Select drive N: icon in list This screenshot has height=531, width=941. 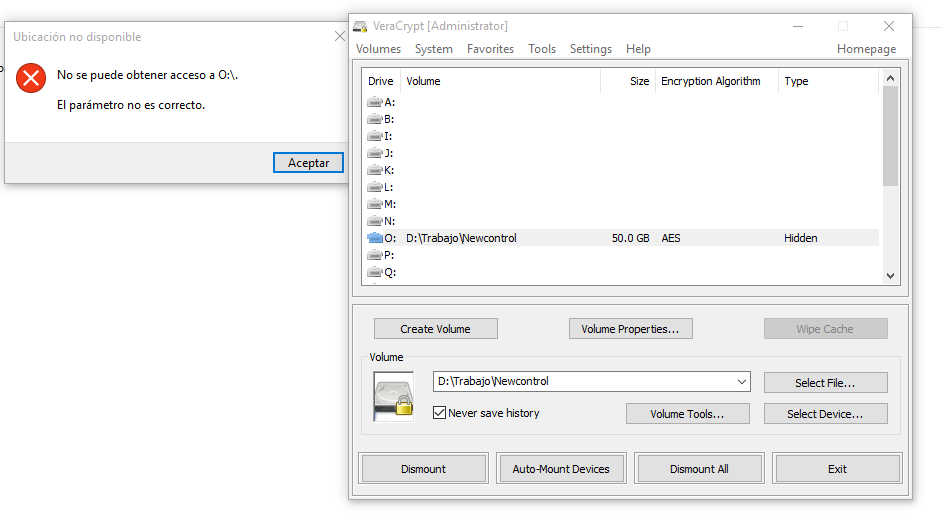point(375,221)
